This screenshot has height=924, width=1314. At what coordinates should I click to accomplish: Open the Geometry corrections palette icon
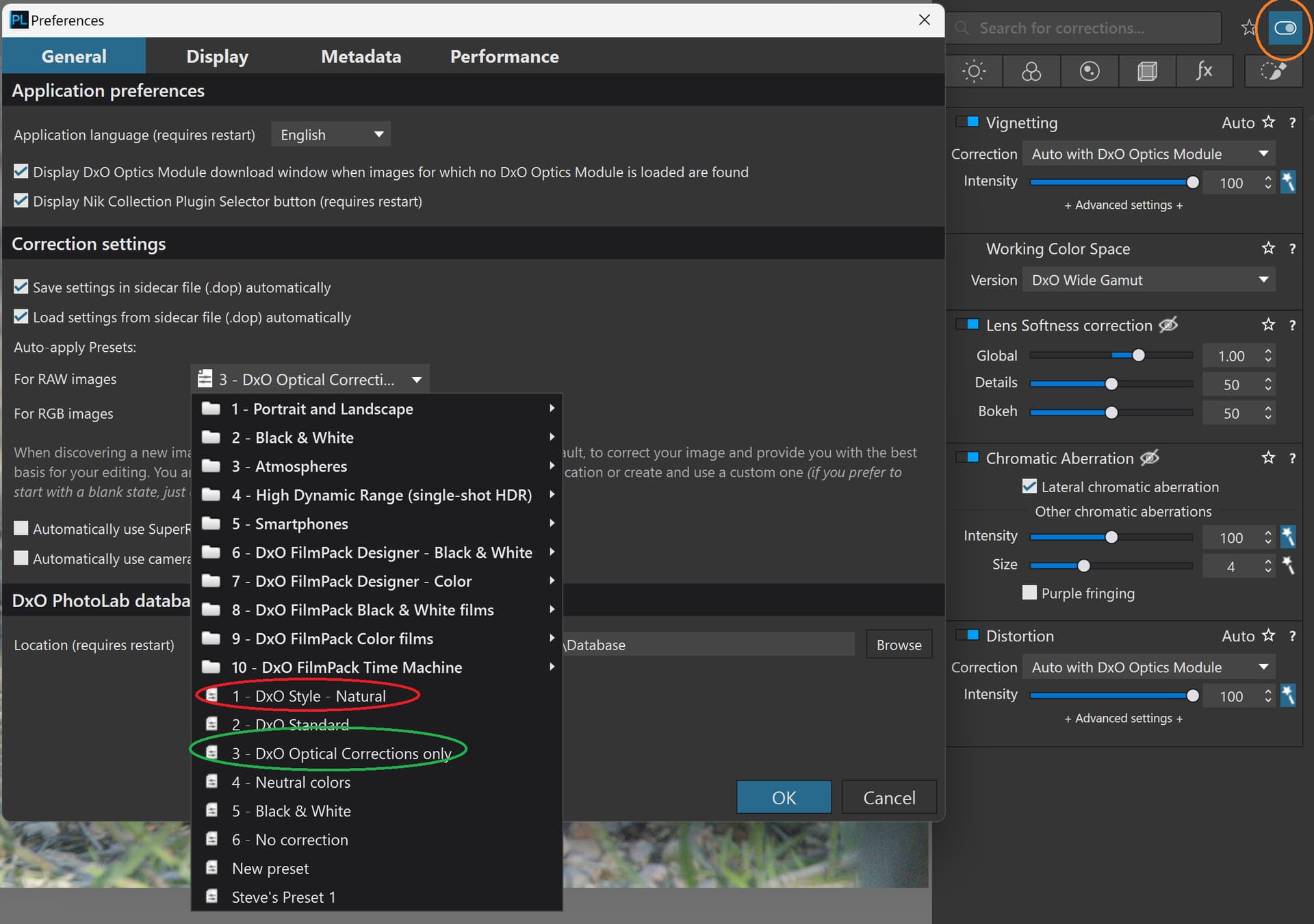click(1147, 71)
